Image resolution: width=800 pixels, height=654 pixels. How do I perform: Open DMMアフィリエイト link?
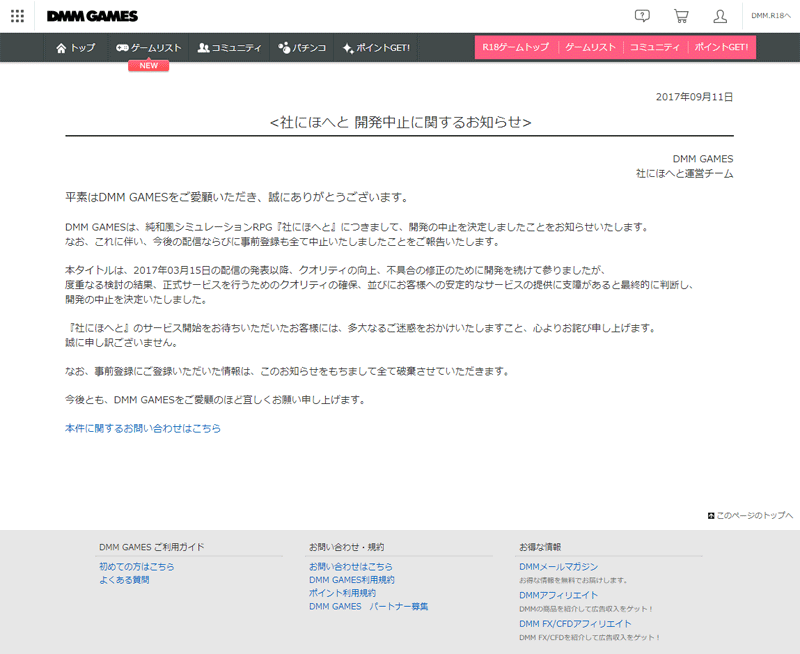pos(559,595)
